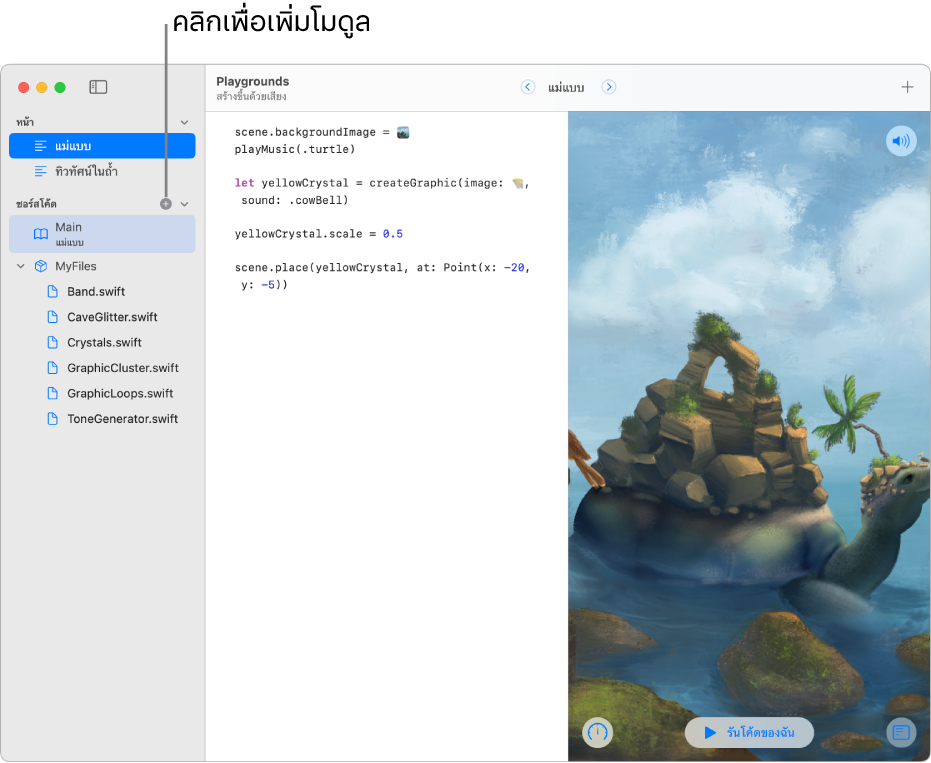Select the MyFiles module row
This screenshot has width=931, height=763.
coord(102,266)
